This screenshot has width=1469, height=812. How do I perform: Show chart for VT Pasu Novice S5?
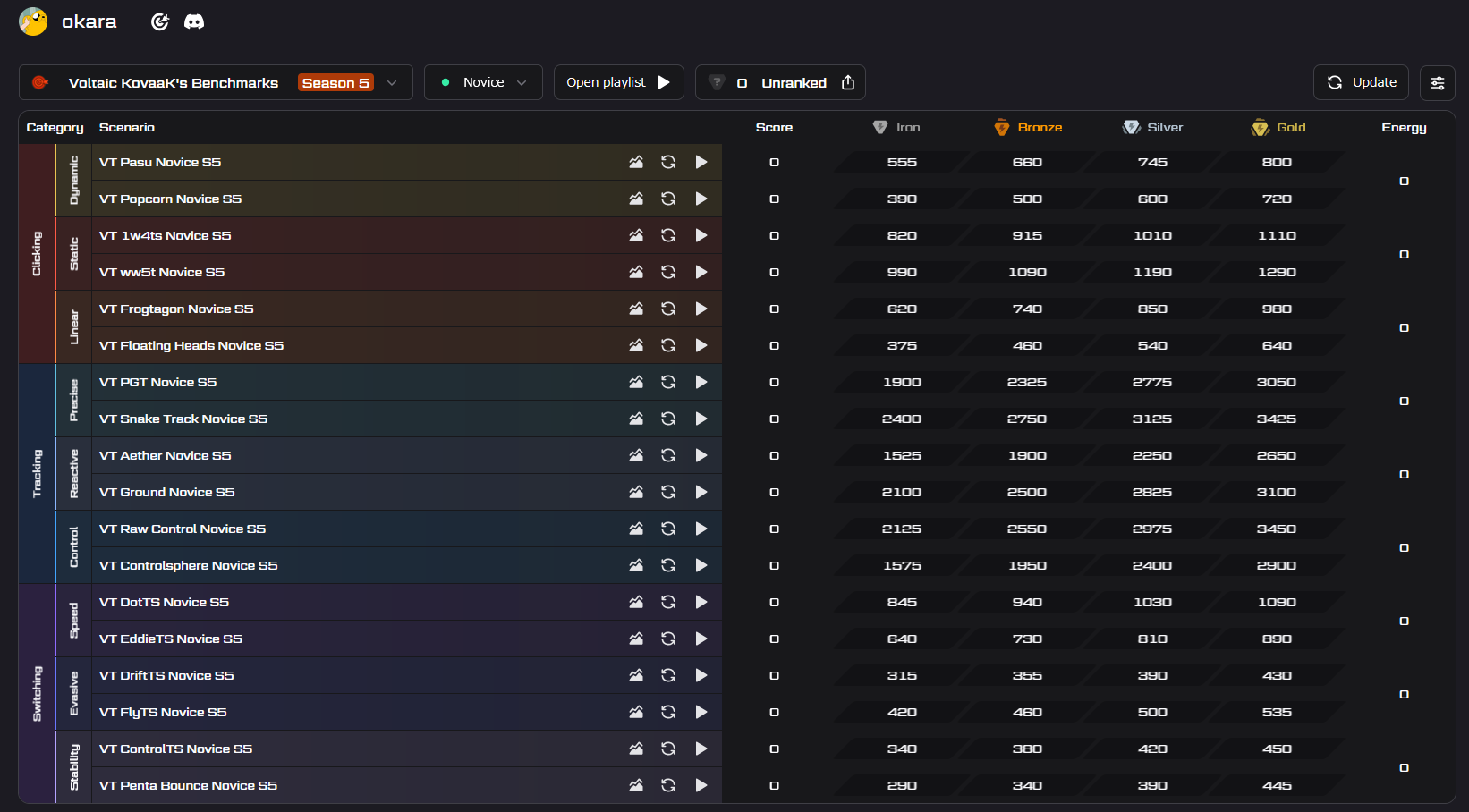point(636,162)
